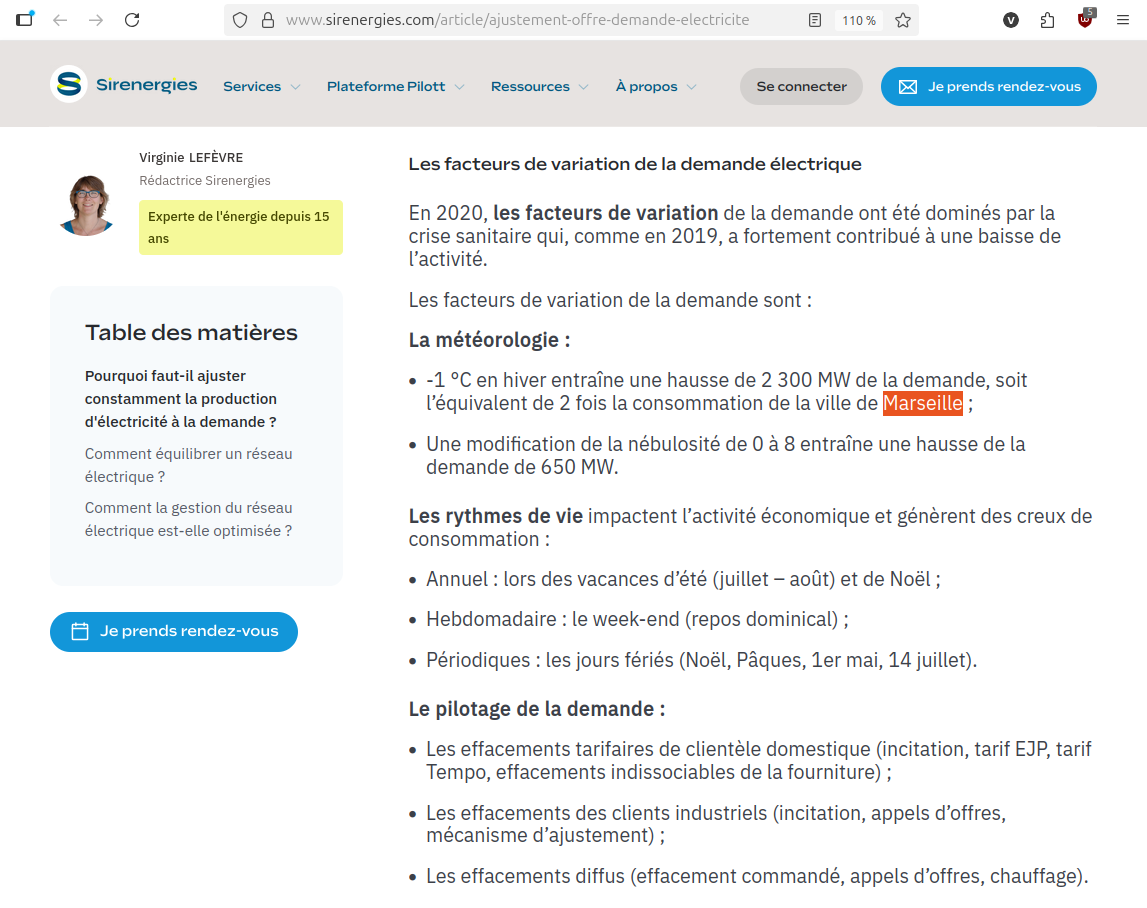Open the uBlock Origin extension icon
This screenshot has width=1147, height=908.
pos(1085,20)
